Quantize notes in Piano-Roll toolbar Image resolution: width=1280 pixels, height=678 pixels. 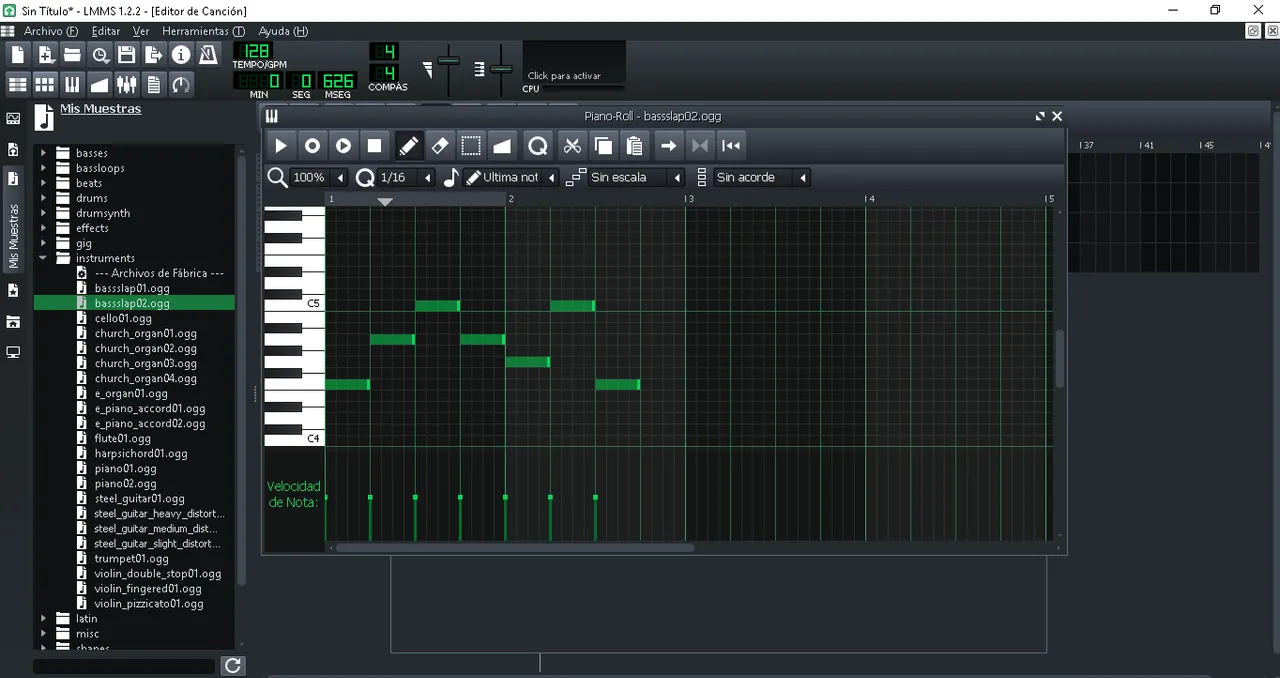[x=537, y=146]
